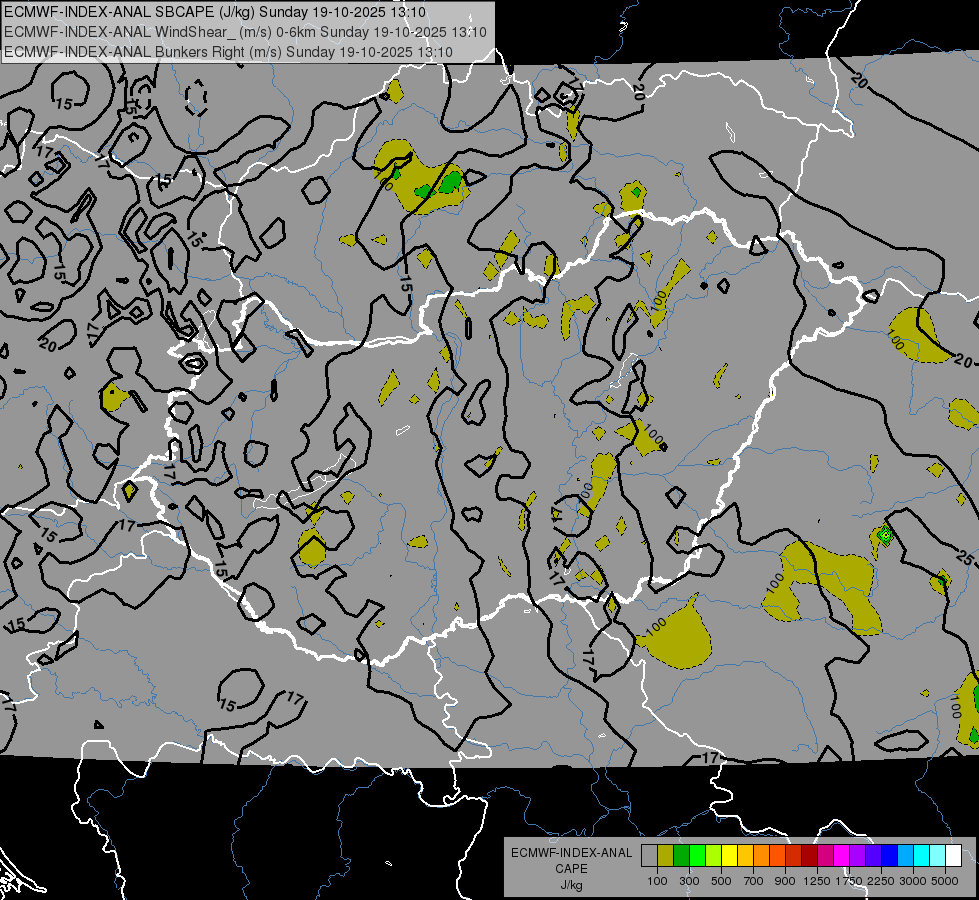Click the amber legend swatch before 700
The width and height of the screenshot is (979, 900).
coord(745,856)
